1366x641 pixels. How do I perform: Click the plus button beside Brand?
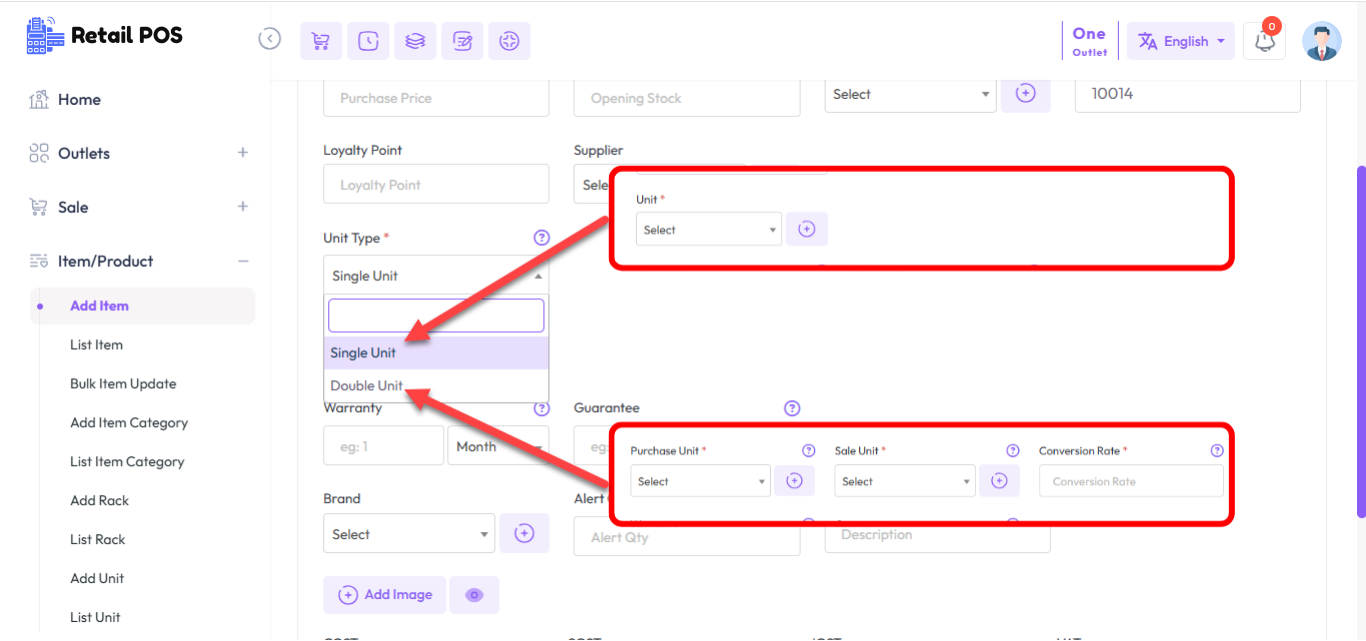(524, 534)
